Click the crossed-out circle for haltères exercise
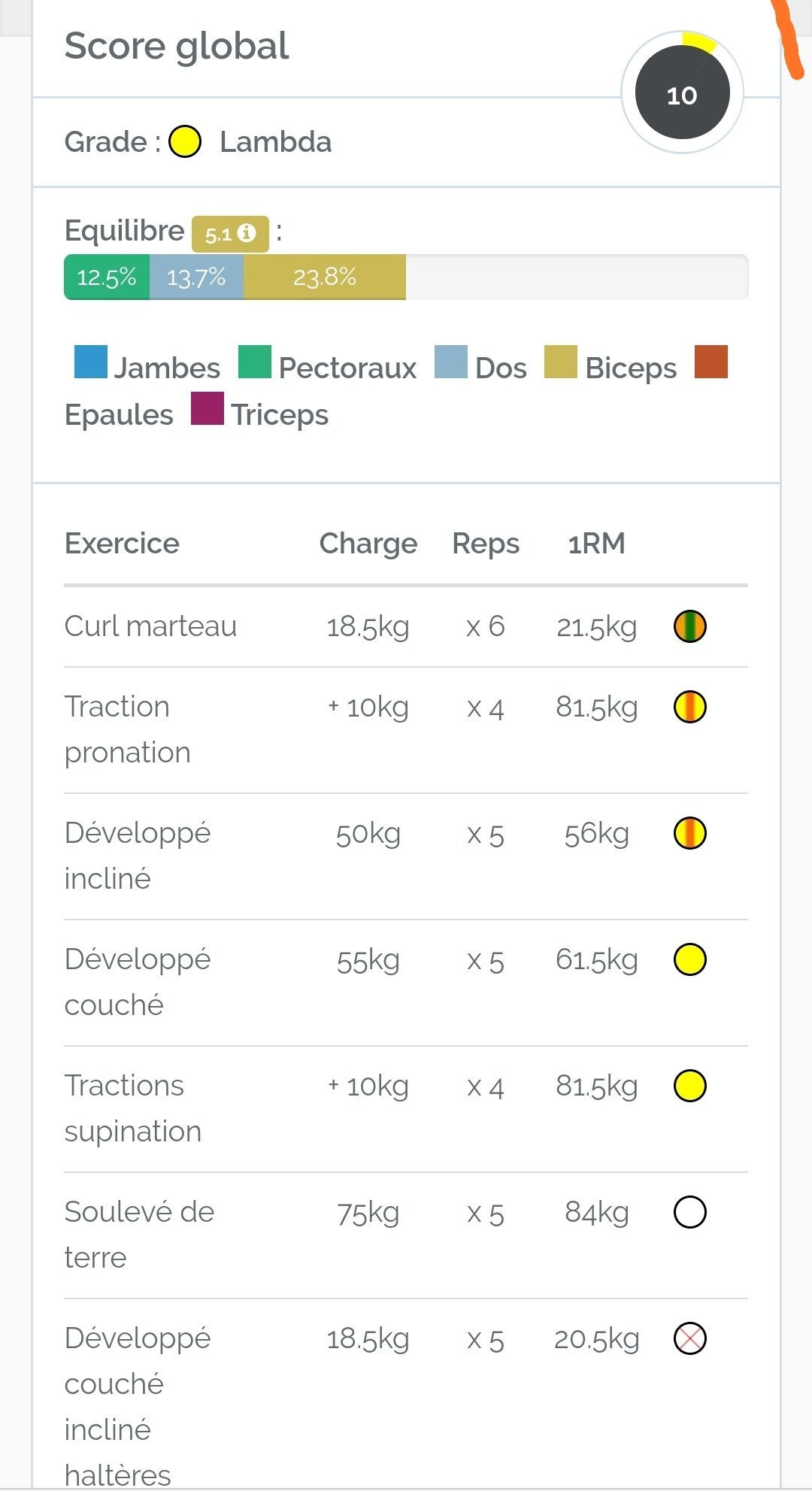This screenshot has height=1491, width=812. point(689,1339)
